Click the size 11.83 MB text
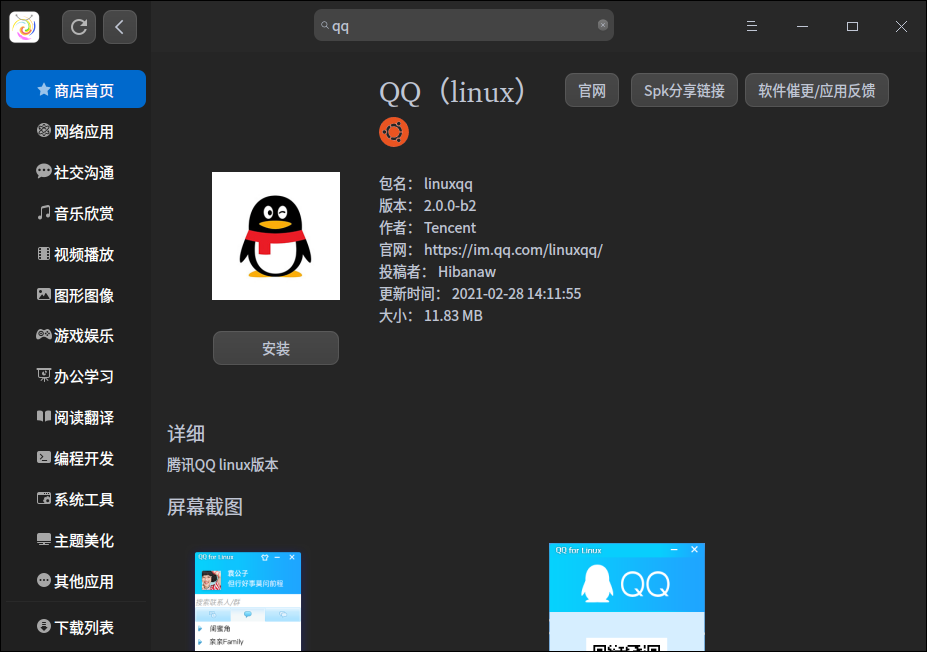Screen dimensions: 927x652 tap(453, 316)
